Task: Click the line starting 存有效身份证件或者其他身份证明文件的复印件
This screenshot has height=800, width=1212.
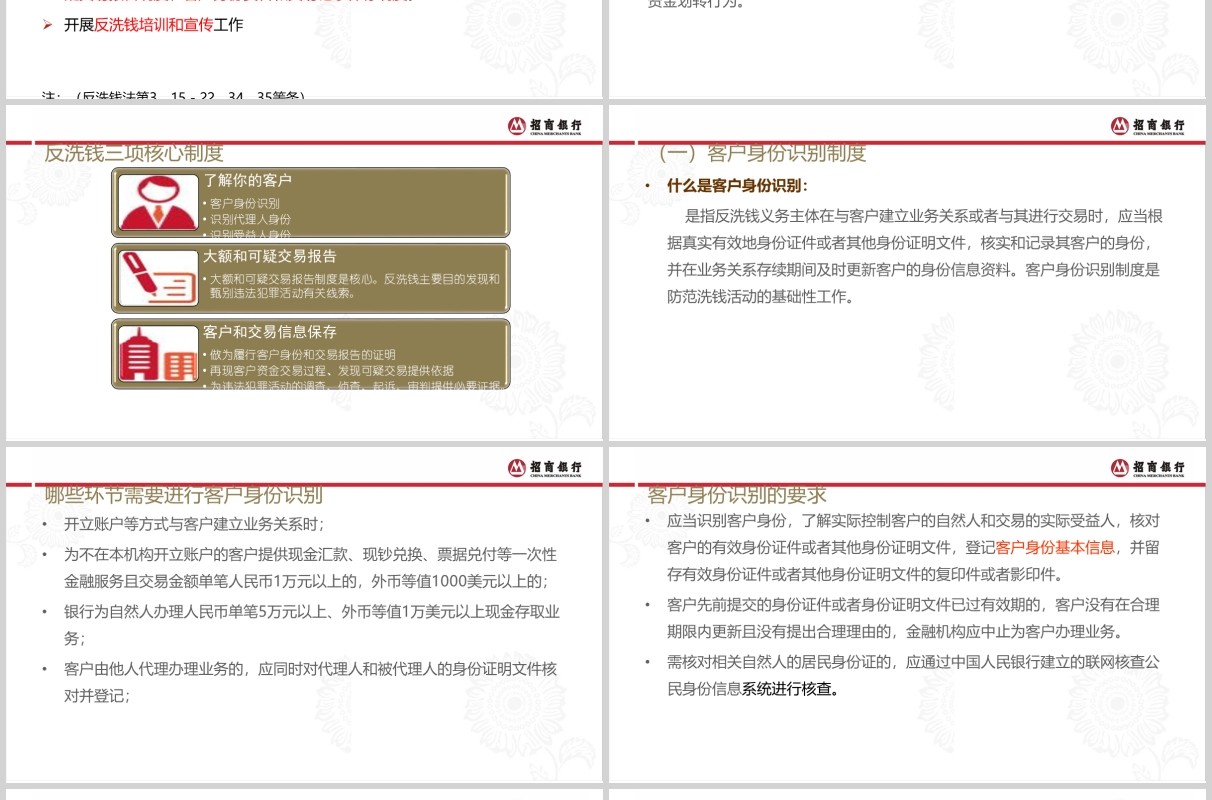Action: point(866,575)
